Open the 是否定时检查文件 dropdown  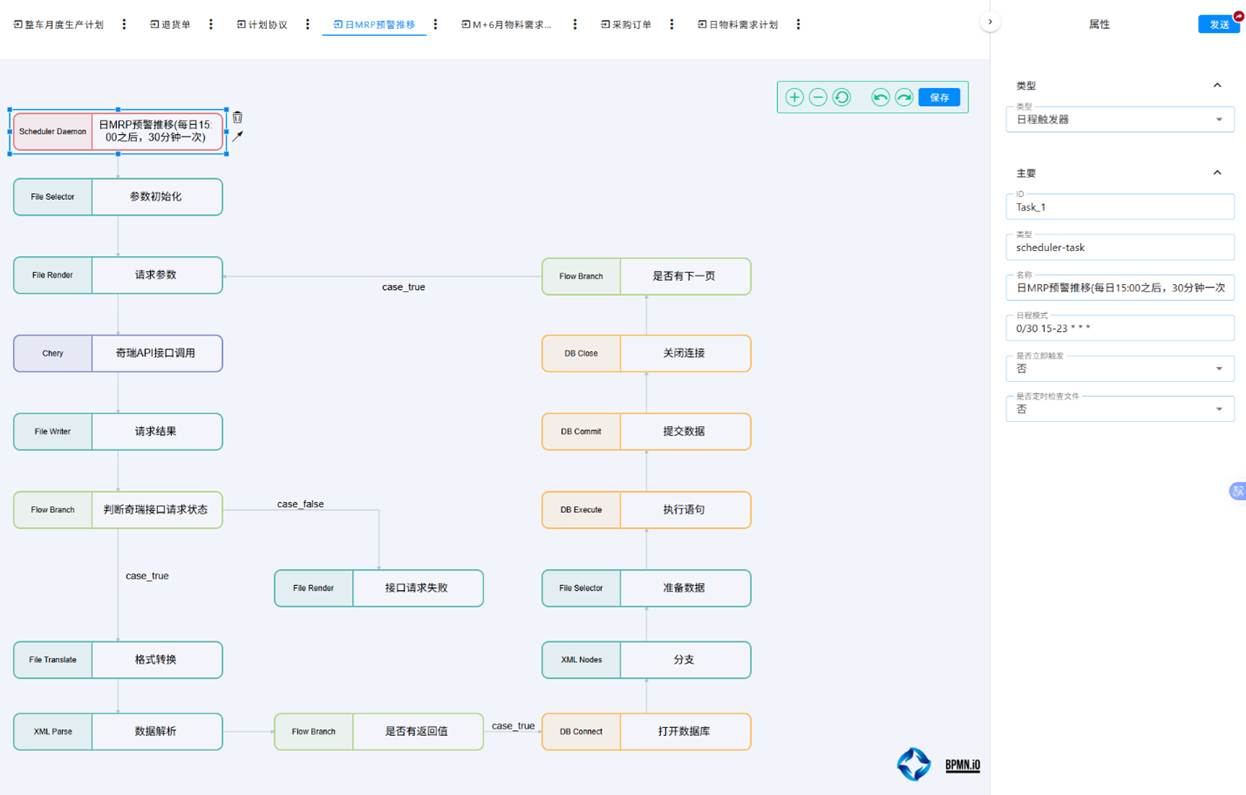(x=1120, y=409)
